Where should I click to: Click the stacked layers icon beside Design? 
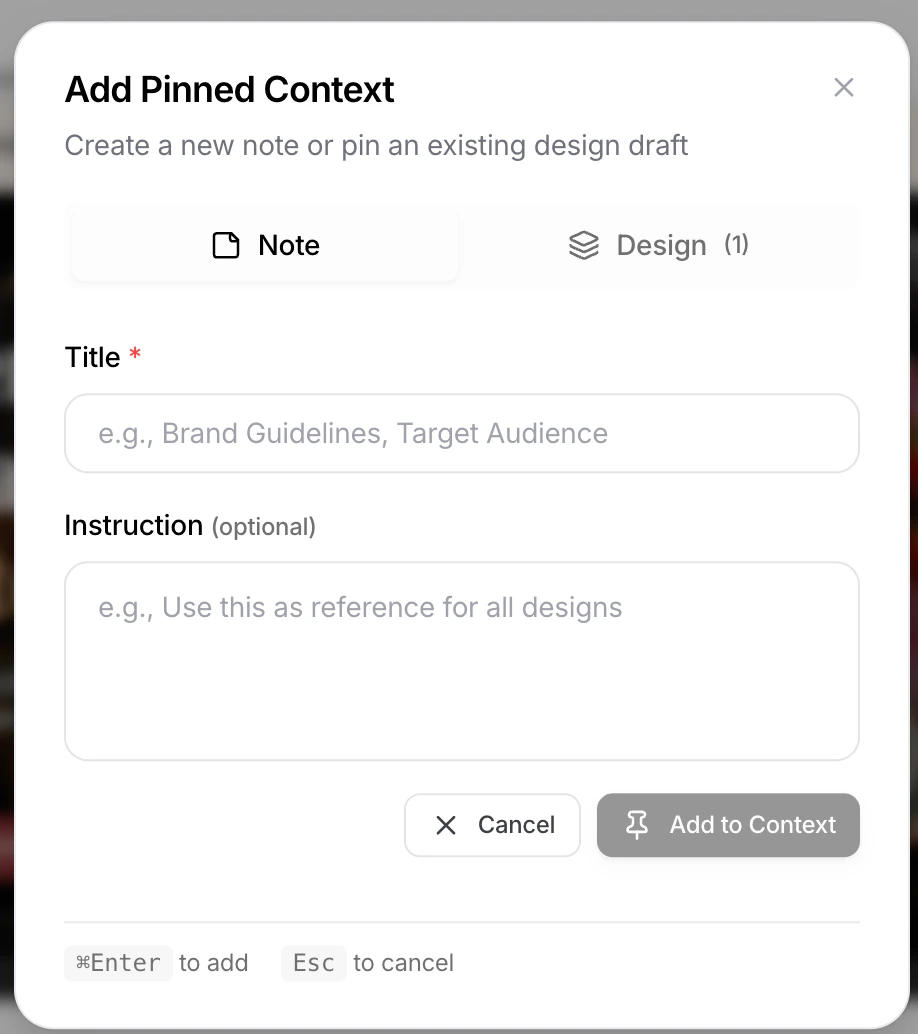[x=583, y=245]
